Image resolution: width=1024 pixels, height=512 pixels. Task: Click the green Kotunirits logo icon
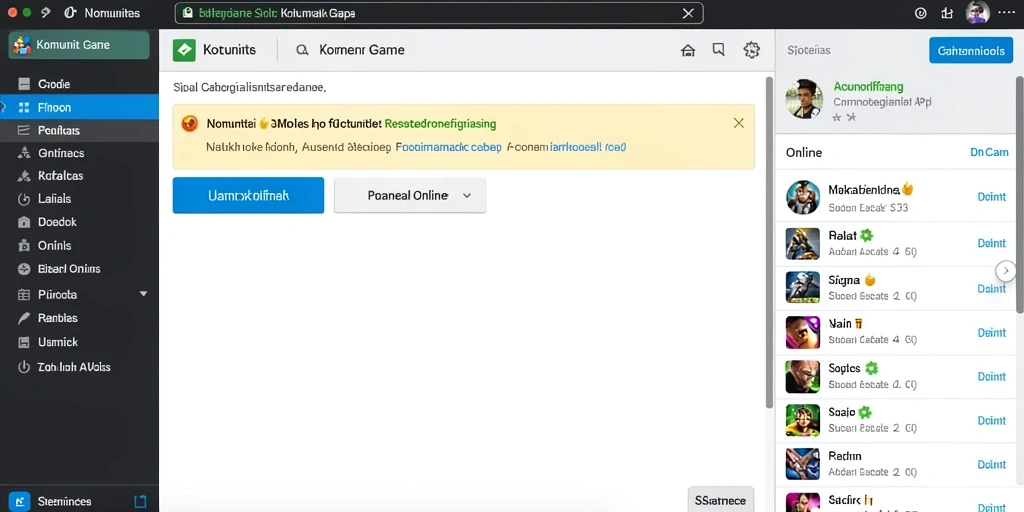click(184, 50)
